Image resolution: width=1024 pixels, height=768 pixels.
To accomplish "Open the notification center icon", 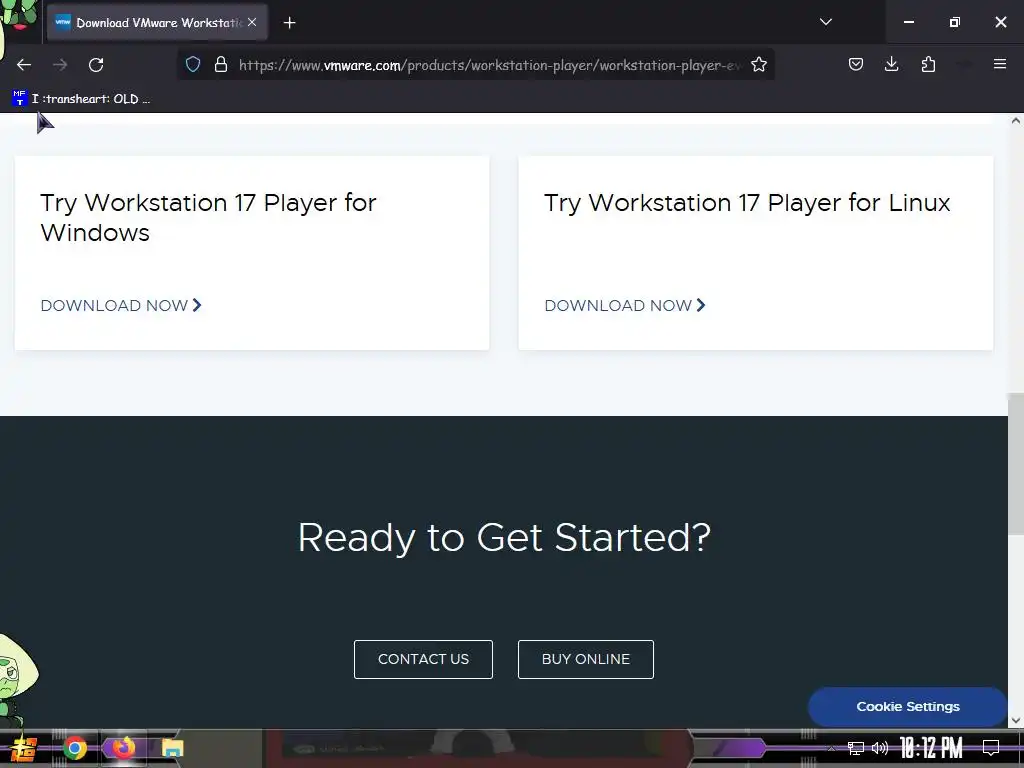I will click(991, 748).
